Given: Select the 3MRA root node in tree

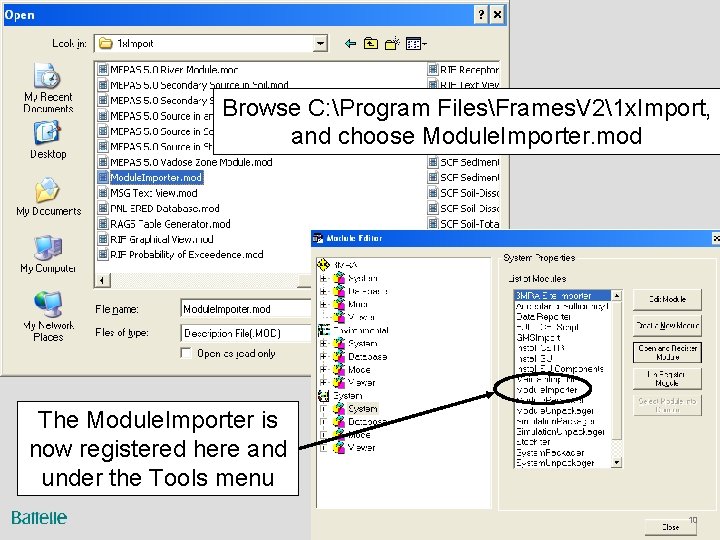Looking at the screenshot, I should click(345, 265).
